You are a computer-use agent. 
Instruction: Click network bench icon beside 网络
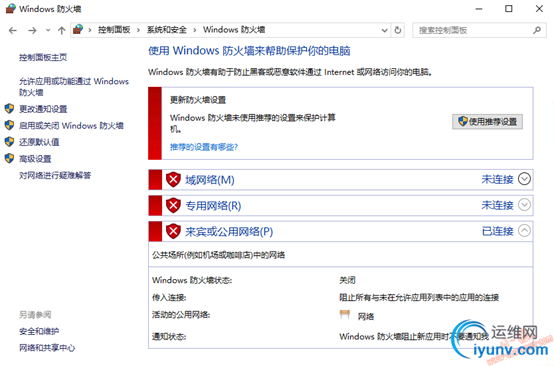tap(345, 314)
